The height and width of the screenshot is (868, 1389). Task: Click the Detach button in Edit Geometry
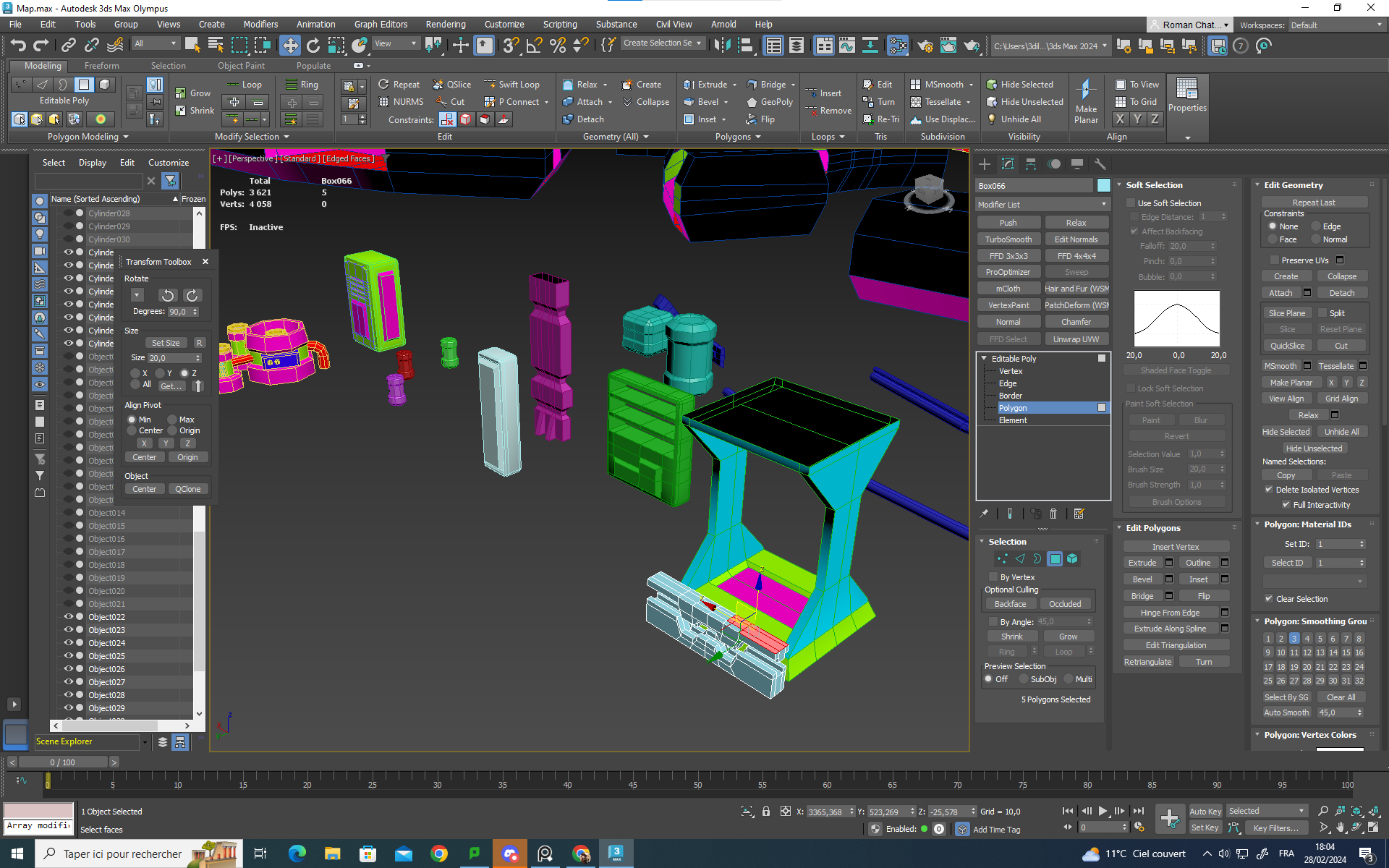tap(1341, 293)
